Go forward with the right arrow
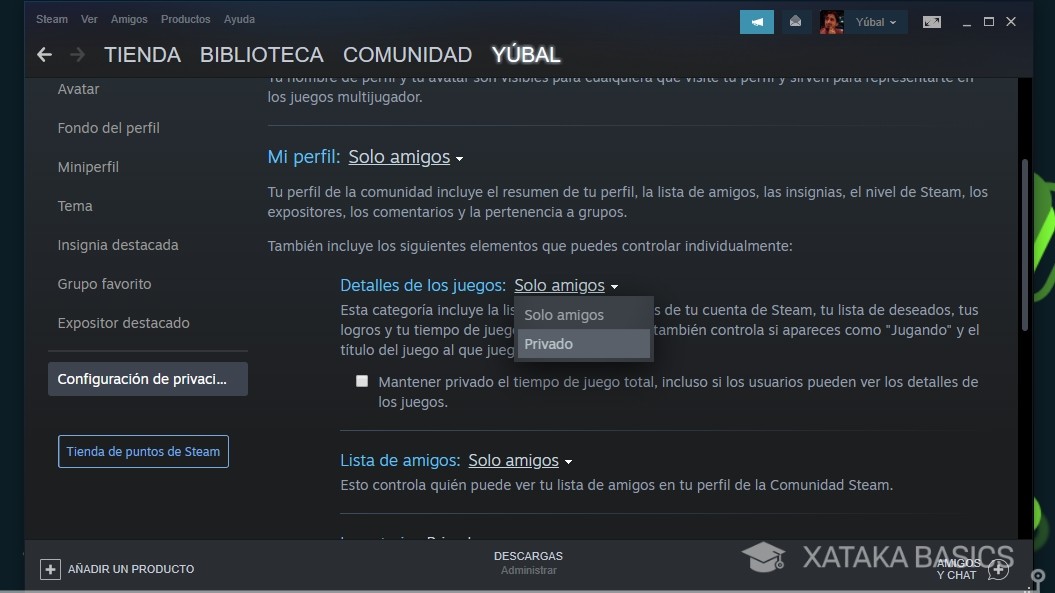Viewport: 1055px width, 593px height. click(77, 55)
